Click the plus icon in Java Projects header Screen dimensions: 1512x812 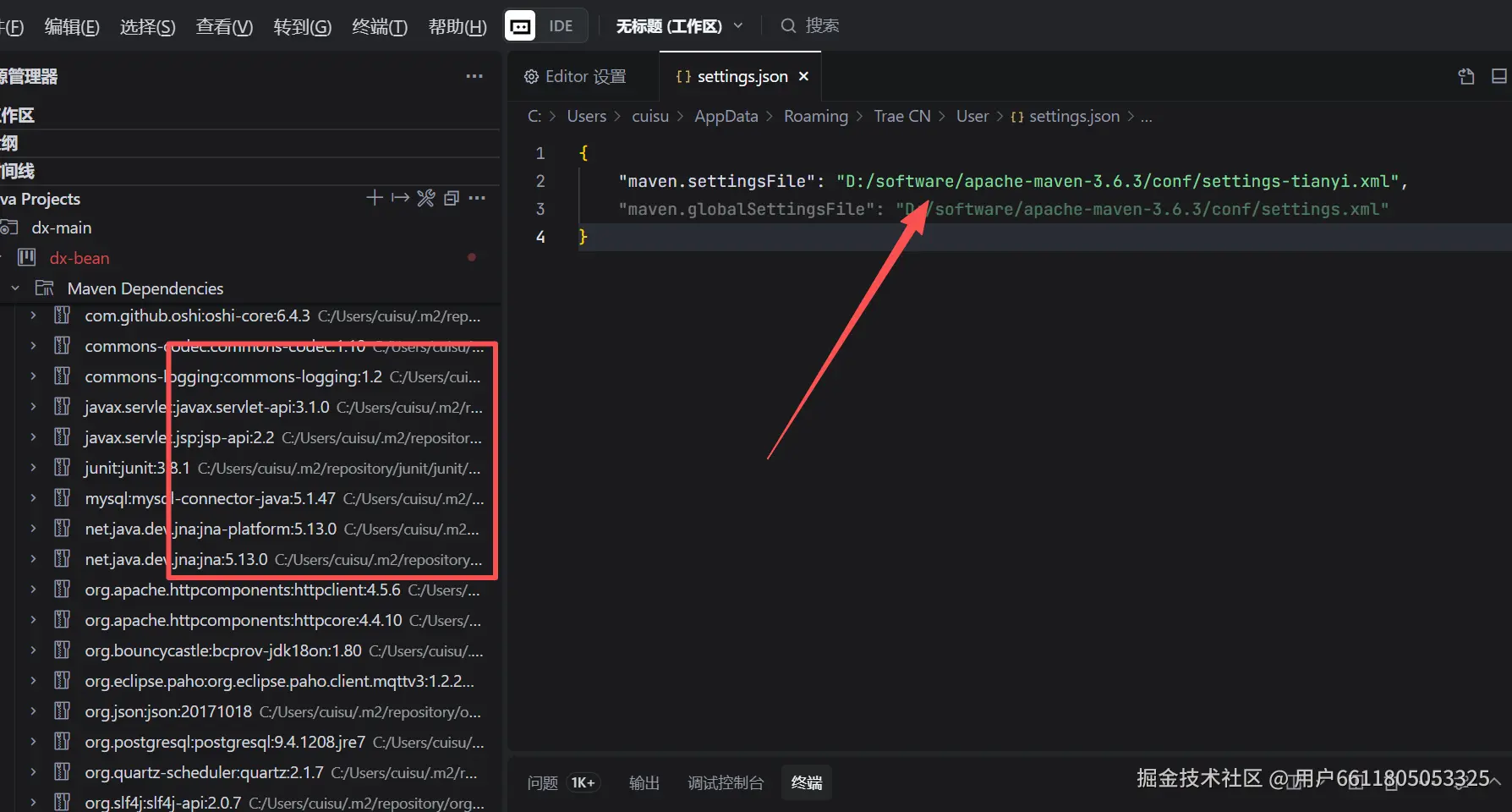374,198
